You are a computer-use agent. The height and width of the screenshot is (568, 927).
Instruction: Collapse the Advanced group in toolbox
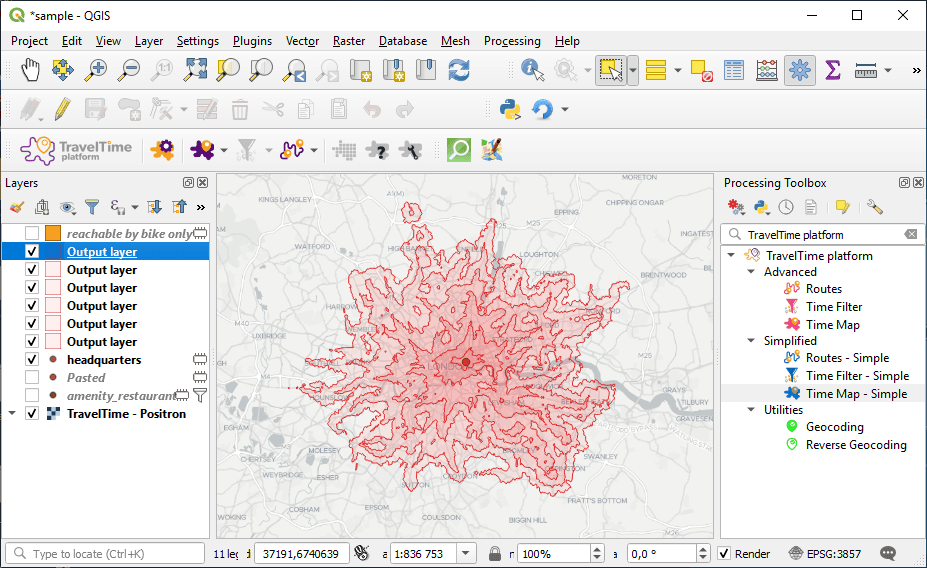click(751, 272)
